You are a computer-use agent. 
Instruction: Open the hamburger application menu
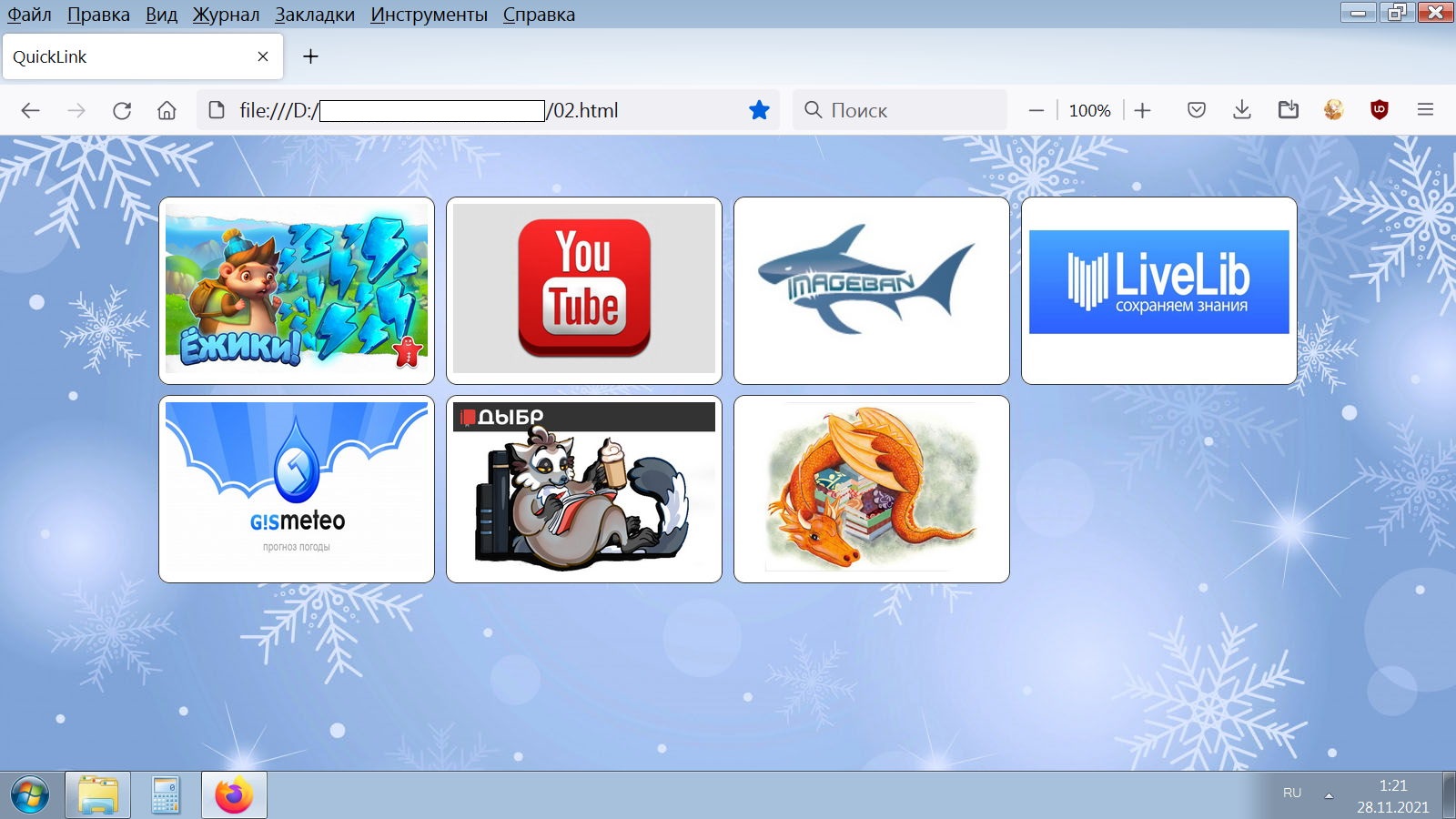coord(1425,110)
